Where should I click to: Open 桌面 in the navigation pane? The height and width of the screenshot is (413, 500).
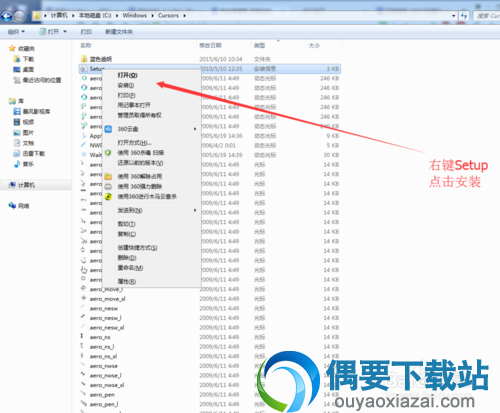(24, 69)
